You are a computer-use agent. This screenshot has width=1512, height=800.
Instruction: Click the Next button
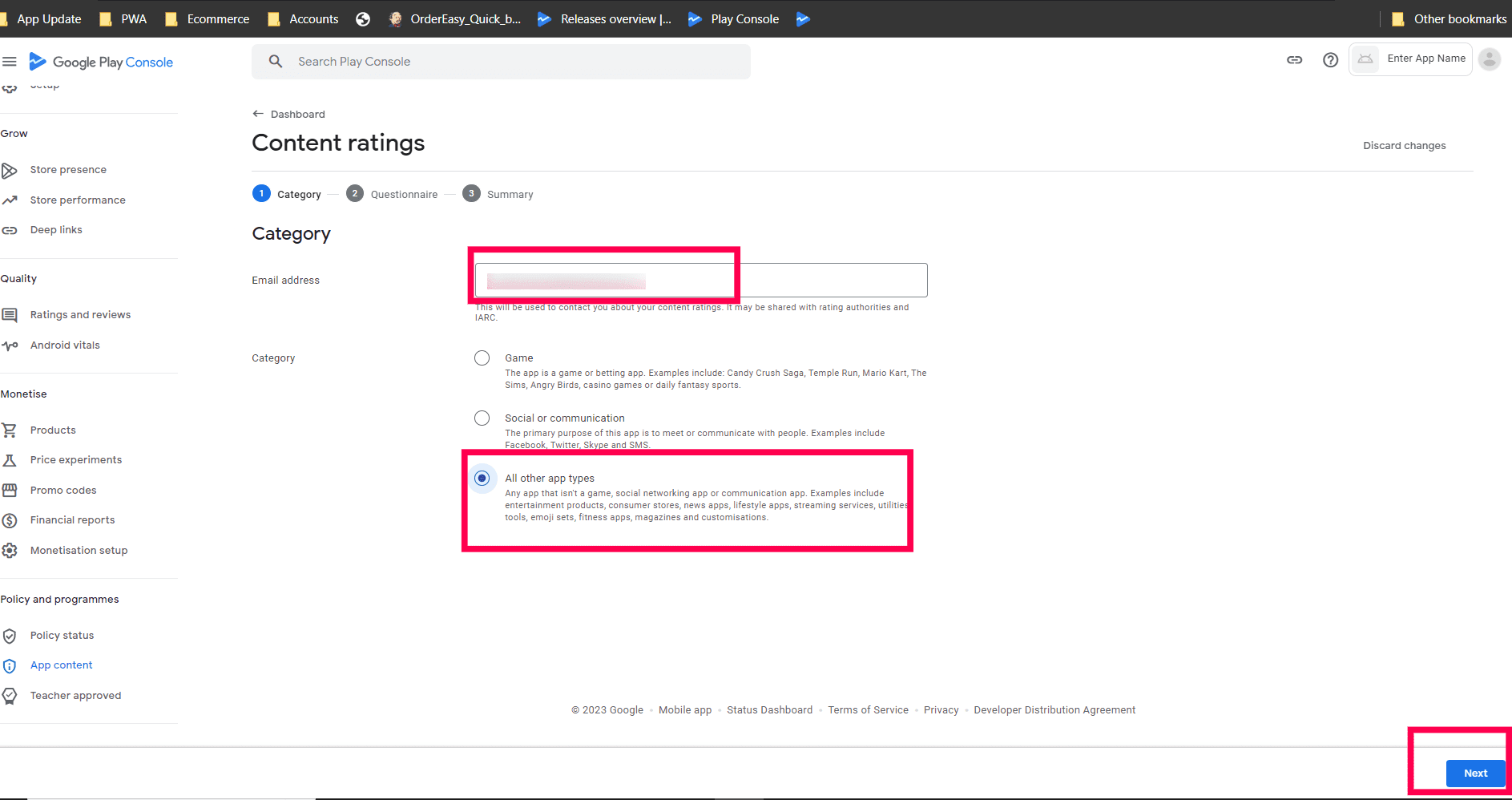pos(1475,774)
